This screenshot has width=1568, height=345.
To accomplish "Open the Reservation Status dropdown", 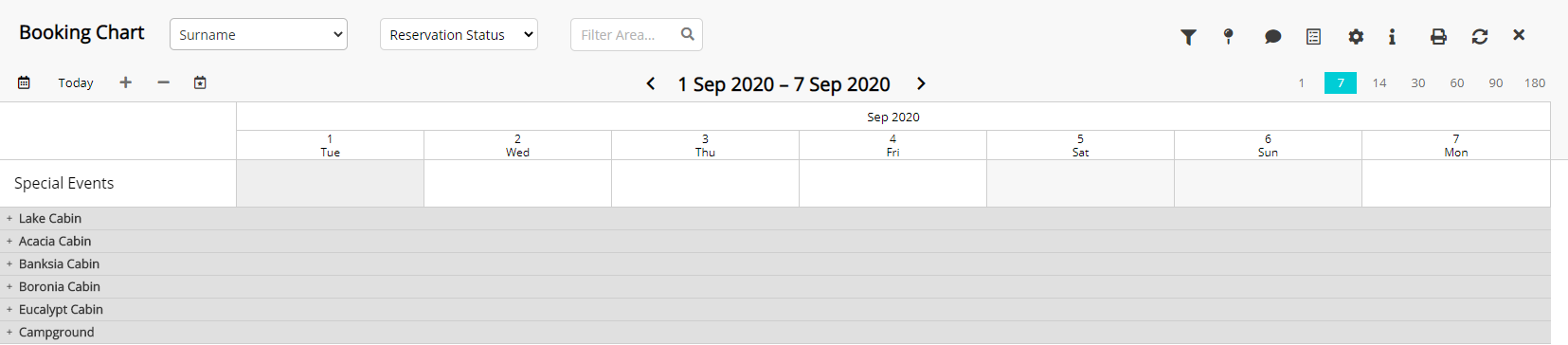I will (x=459, y=34).
